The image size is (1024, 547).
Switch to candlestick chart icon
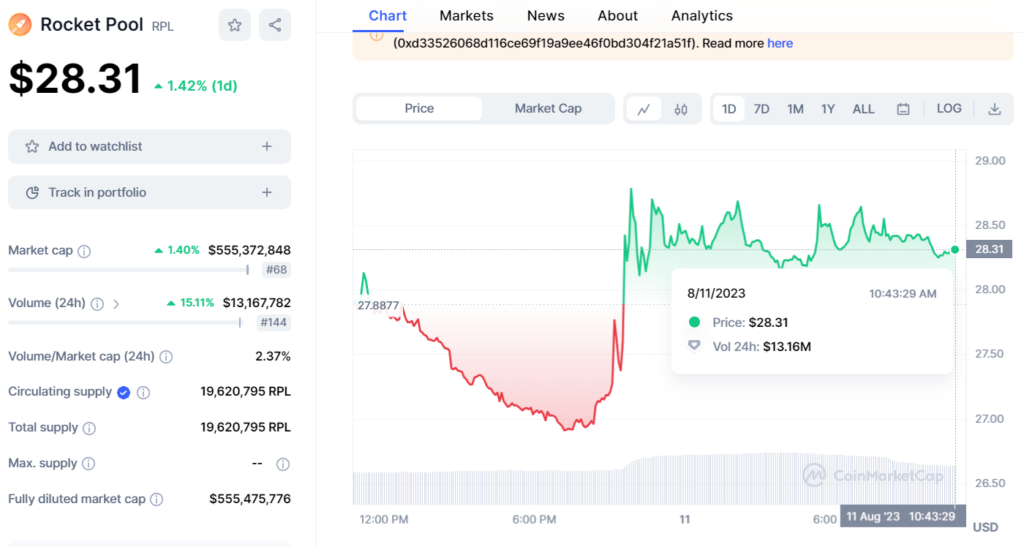(681, 109)
